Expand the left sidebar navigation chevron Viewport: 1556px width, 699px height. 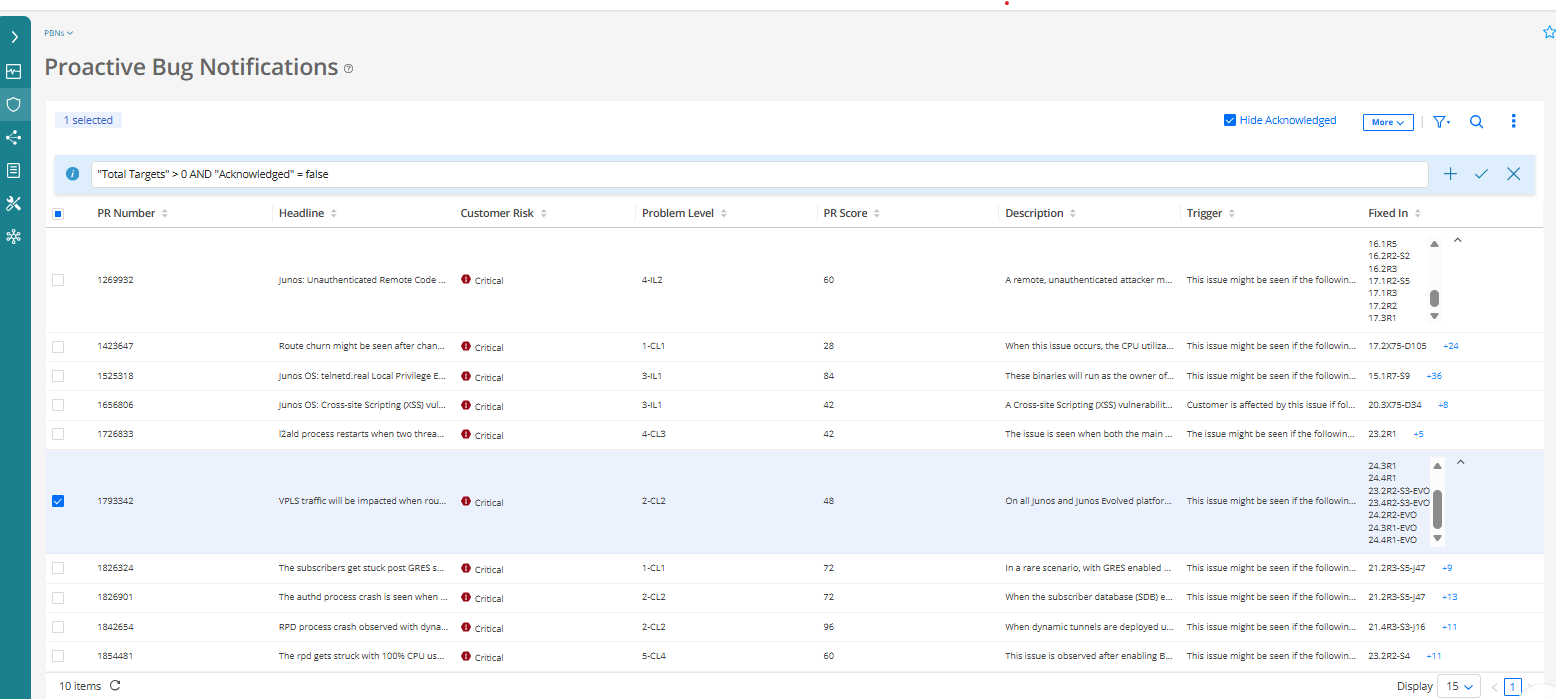tap(14, 37)
